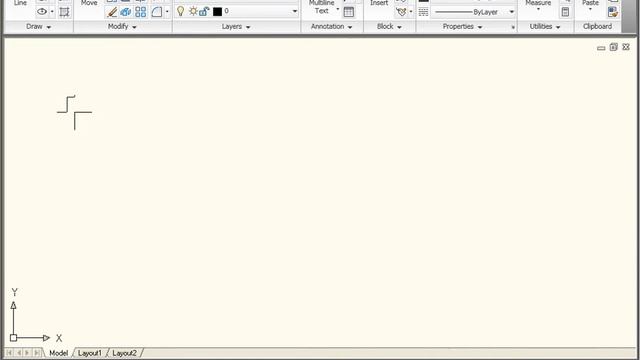The width and height of the screenshot is (640, 360).
Task: Open the ByLayer linetype dropdown
Action: pos(511,12)
